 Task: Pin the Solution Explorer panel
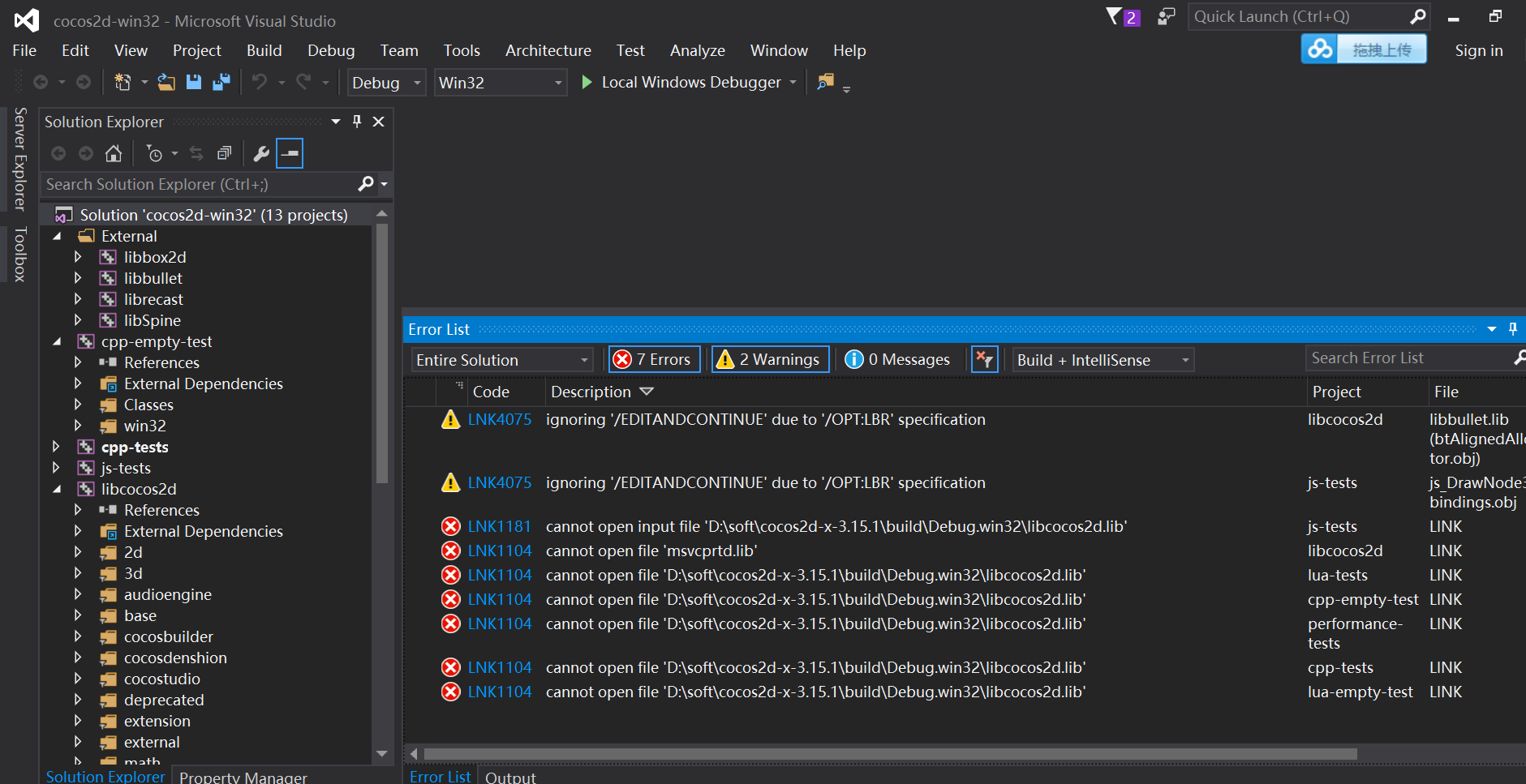[357, 122]
